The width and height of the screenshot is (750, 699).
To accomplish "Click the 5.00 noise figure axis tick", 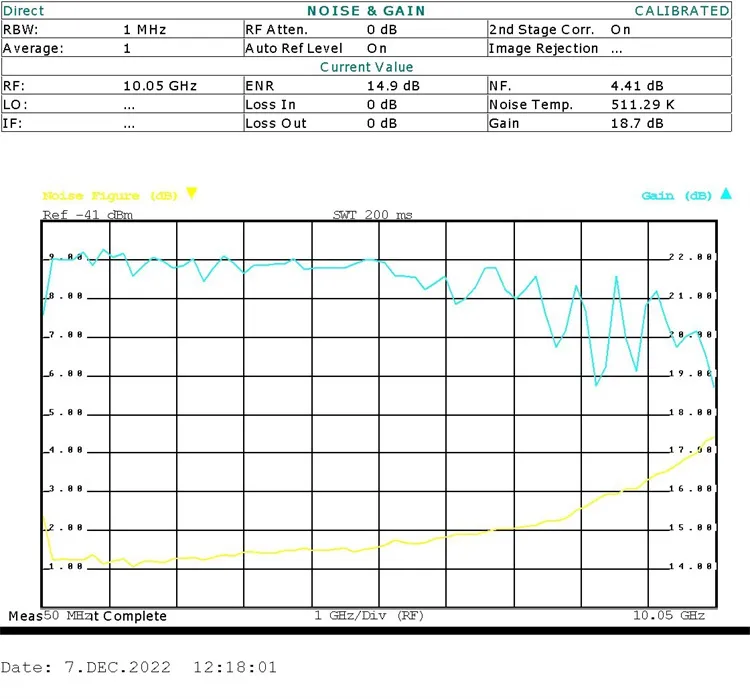I will [x=66, y=412].
